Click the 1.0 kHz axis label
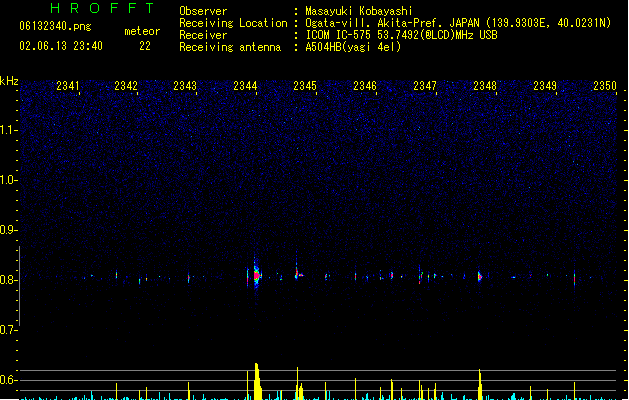This screenshot has height=400, width=629. point(8,180)
